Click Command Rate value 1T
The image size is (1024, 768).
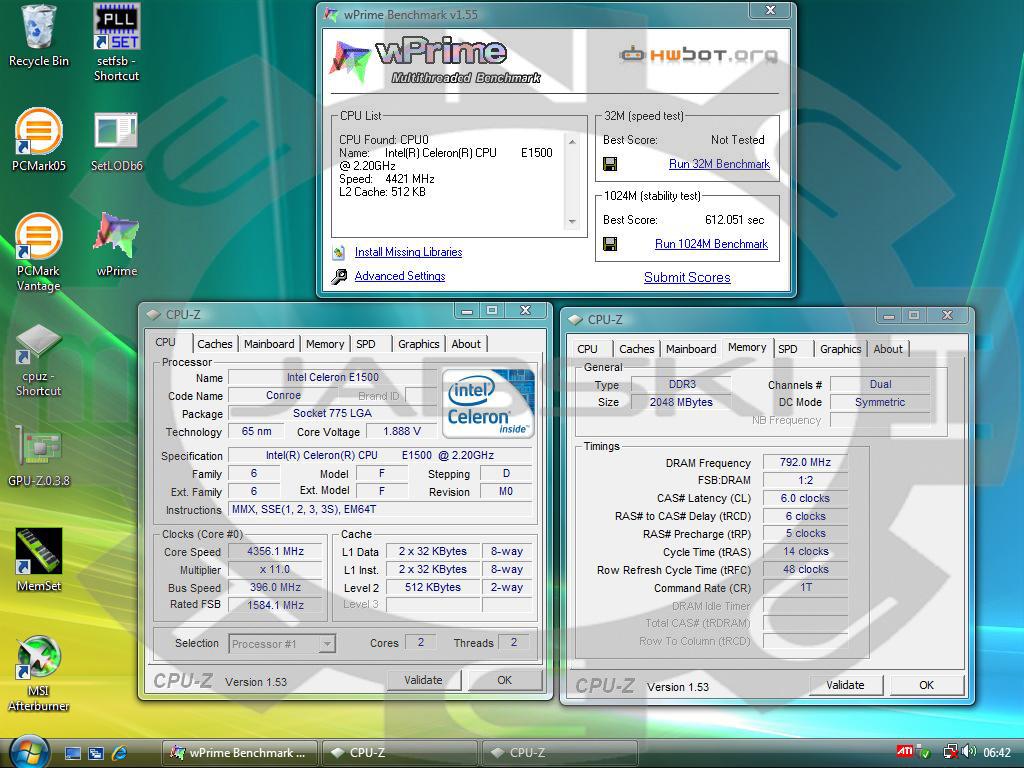pos(805,588)
